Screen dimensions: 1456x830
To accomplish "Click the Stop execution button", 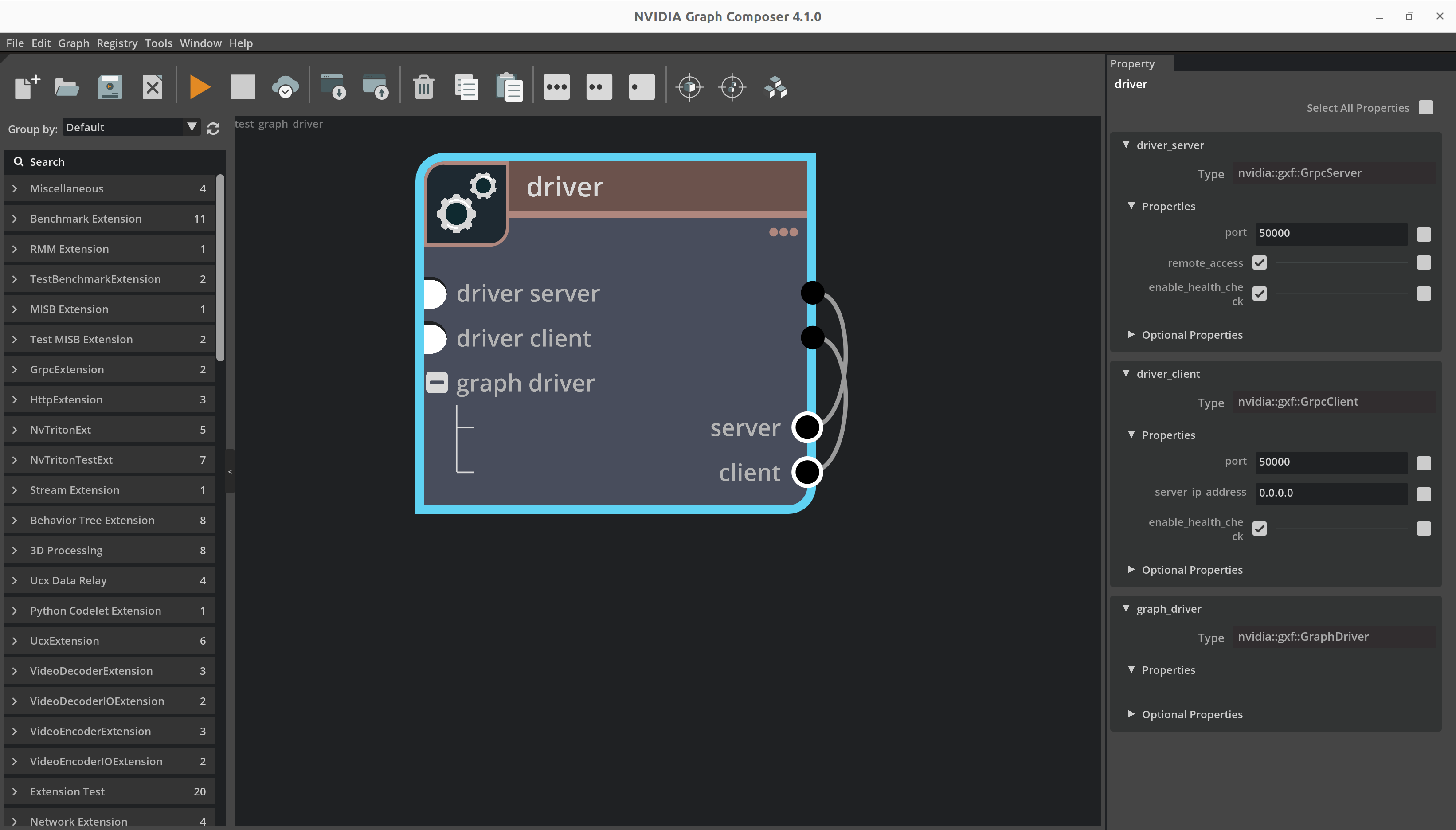I will pos(243,87).
